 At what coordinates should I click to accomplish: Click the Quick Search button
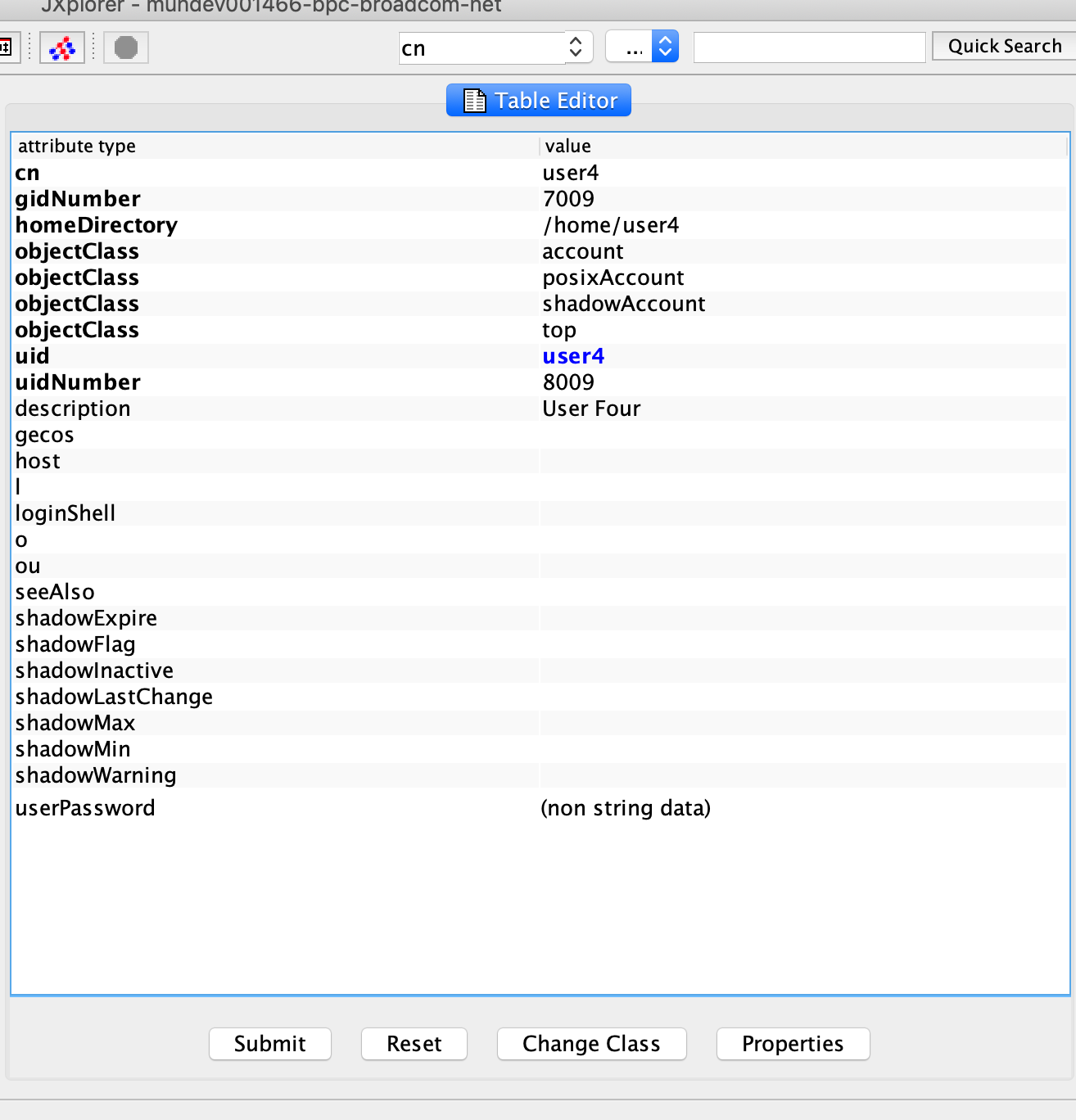[1004, 47]
